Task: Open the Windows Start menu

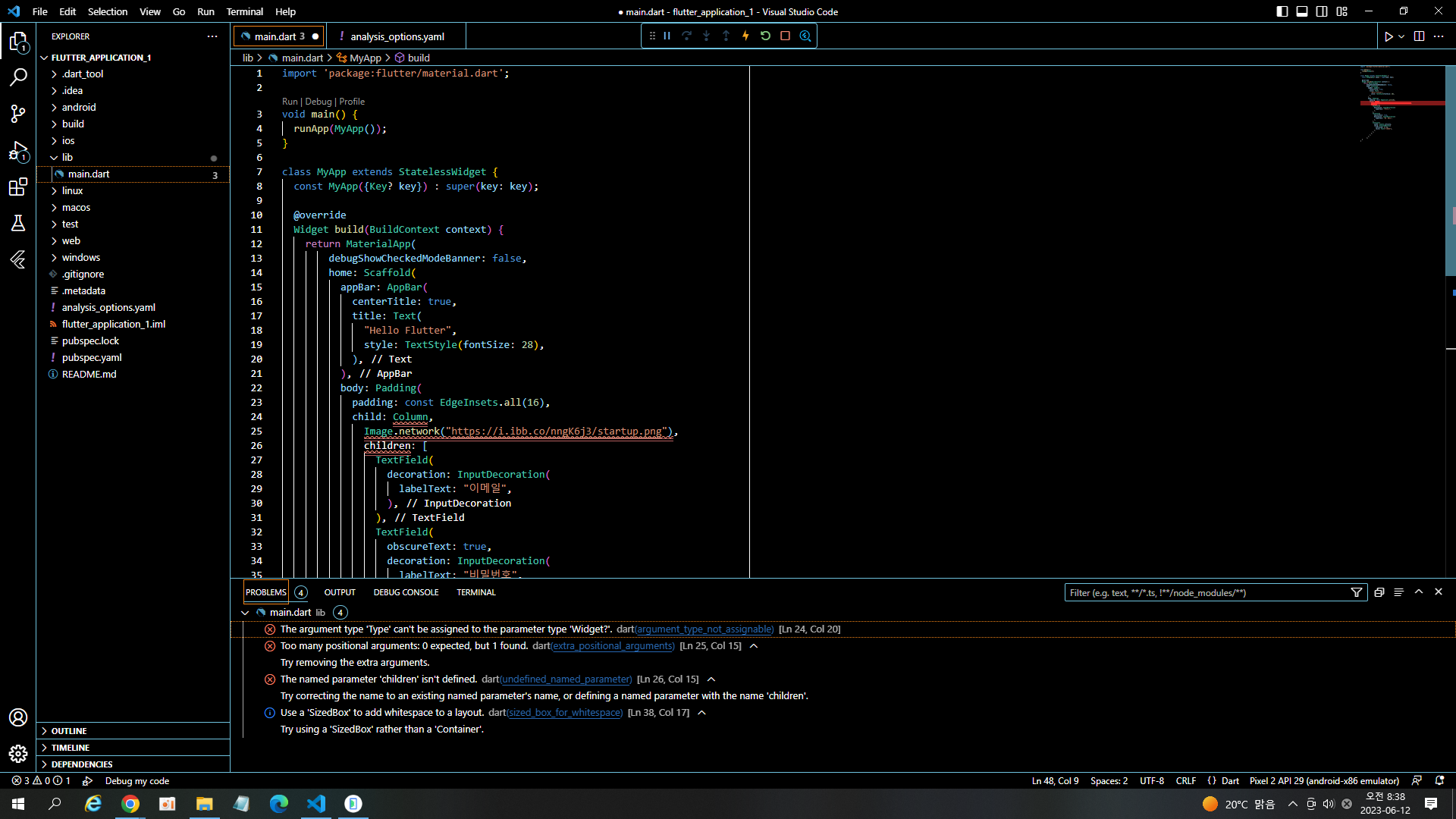Action: point(18,804)
